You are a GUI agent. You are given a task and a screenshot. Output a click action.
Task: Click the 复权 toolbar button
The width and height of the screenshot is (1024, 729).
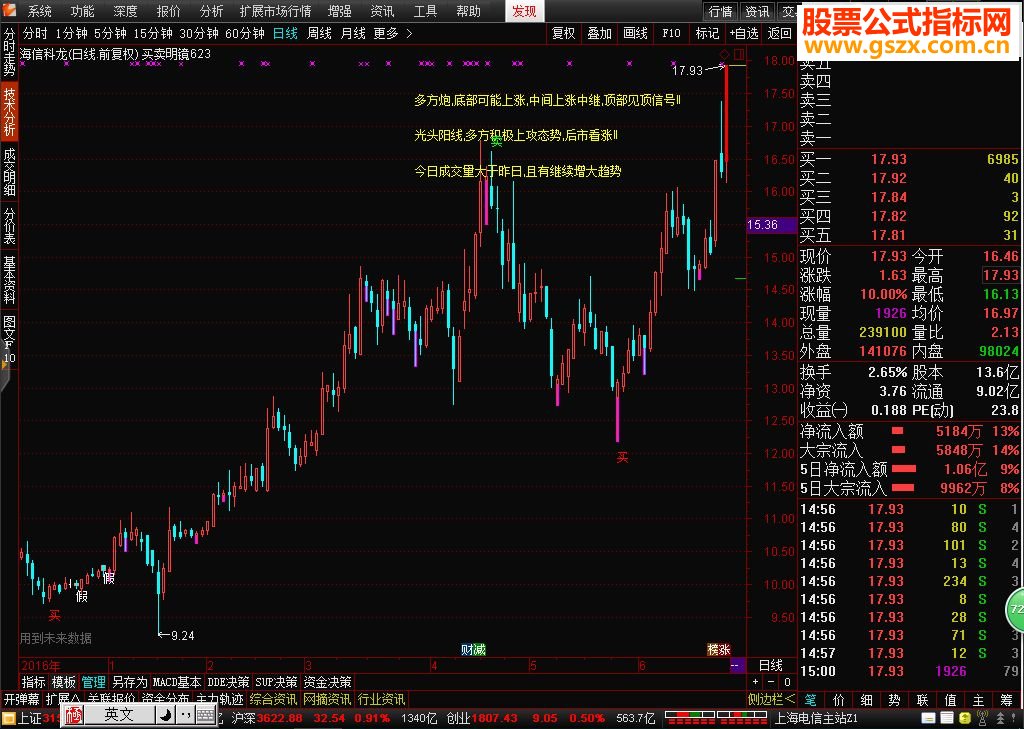564,33
